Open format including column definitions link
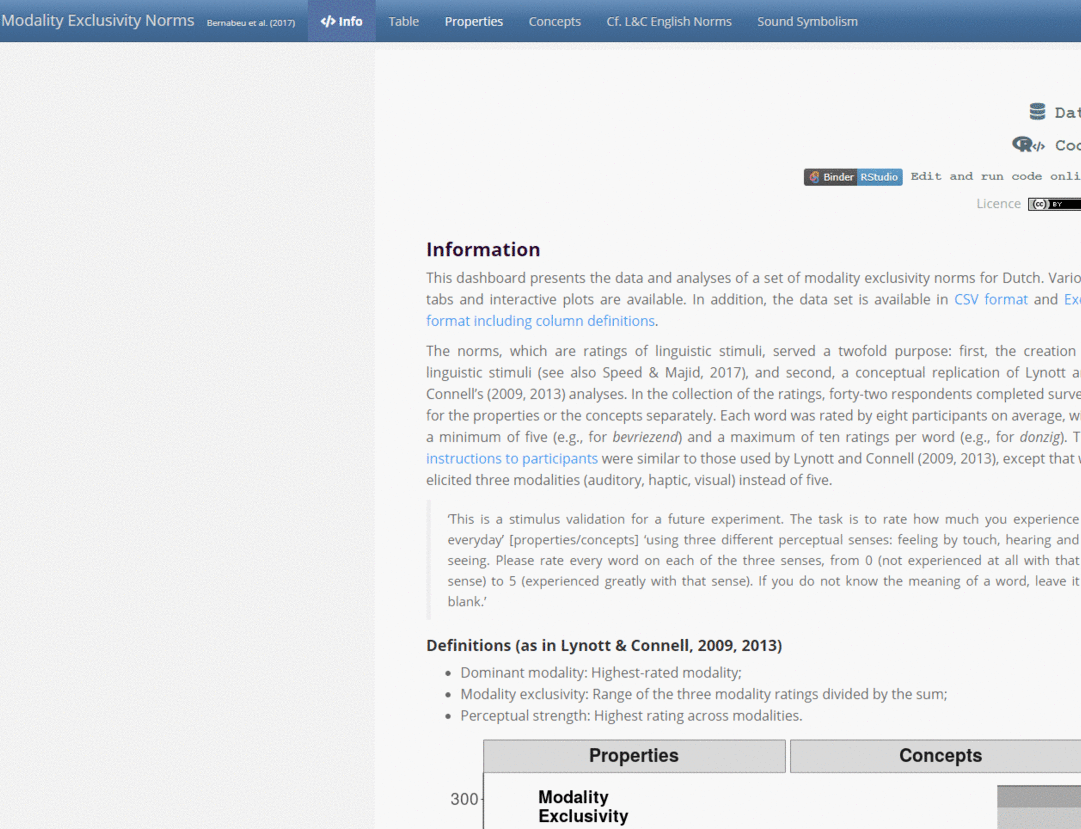The image size is (1081, 829). (540, 321)
